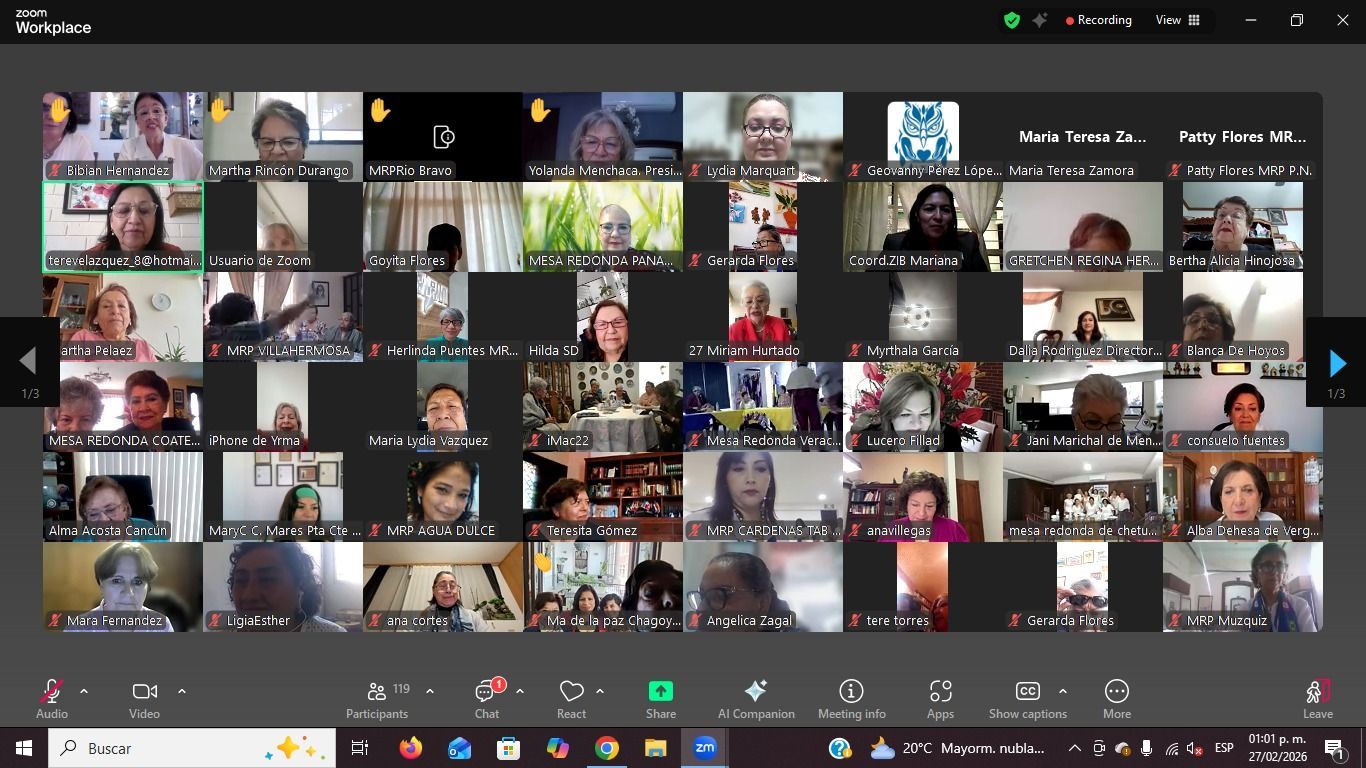Select Bibian Hernandez's video tile
Screen dimensions: 1366x768
click(123, 137)
